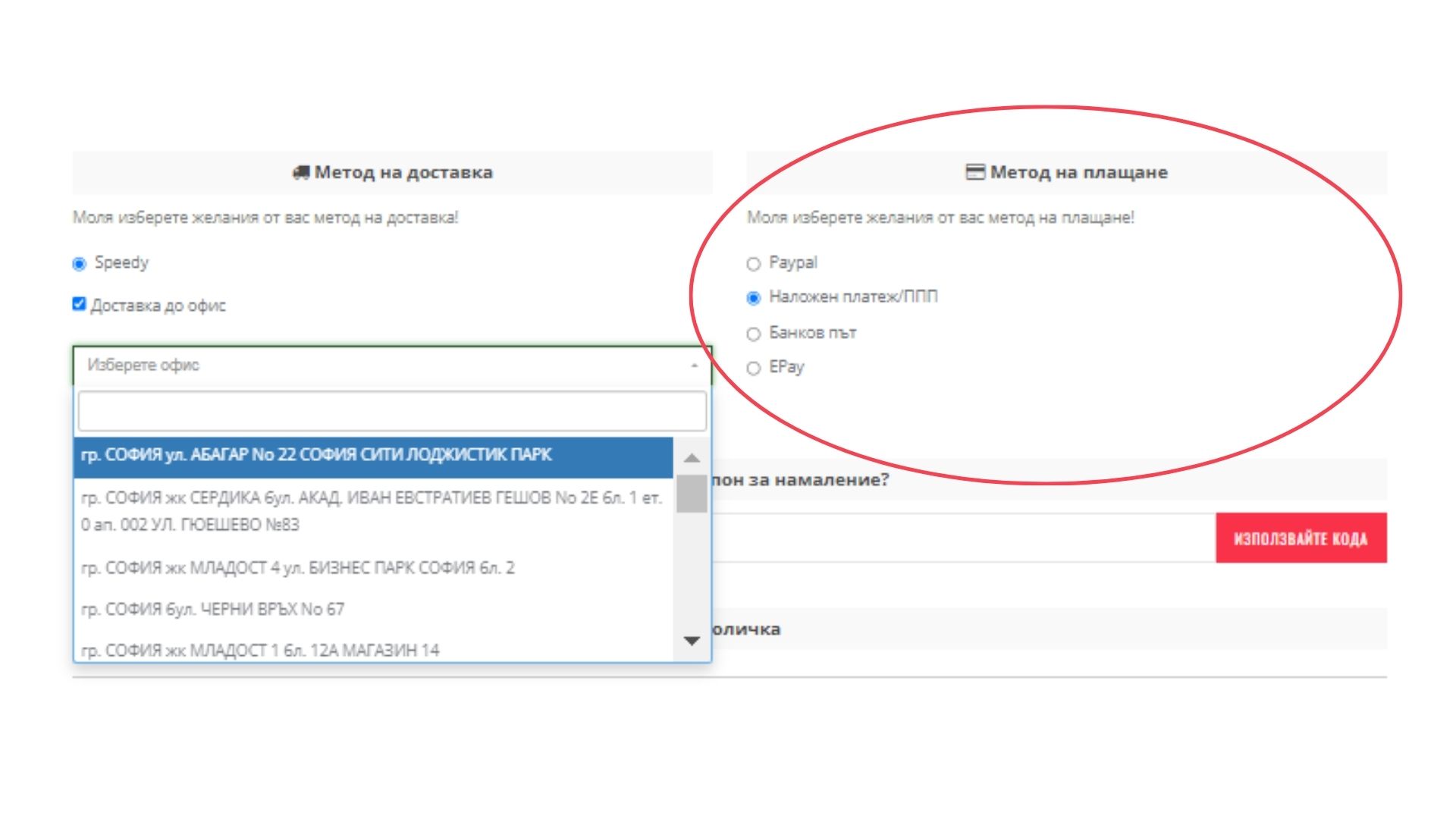Image resolution: width=1456 pixels, height=819 pixels.
Task: Click the office list scroll-up arrow
Action: pos(692,457)
